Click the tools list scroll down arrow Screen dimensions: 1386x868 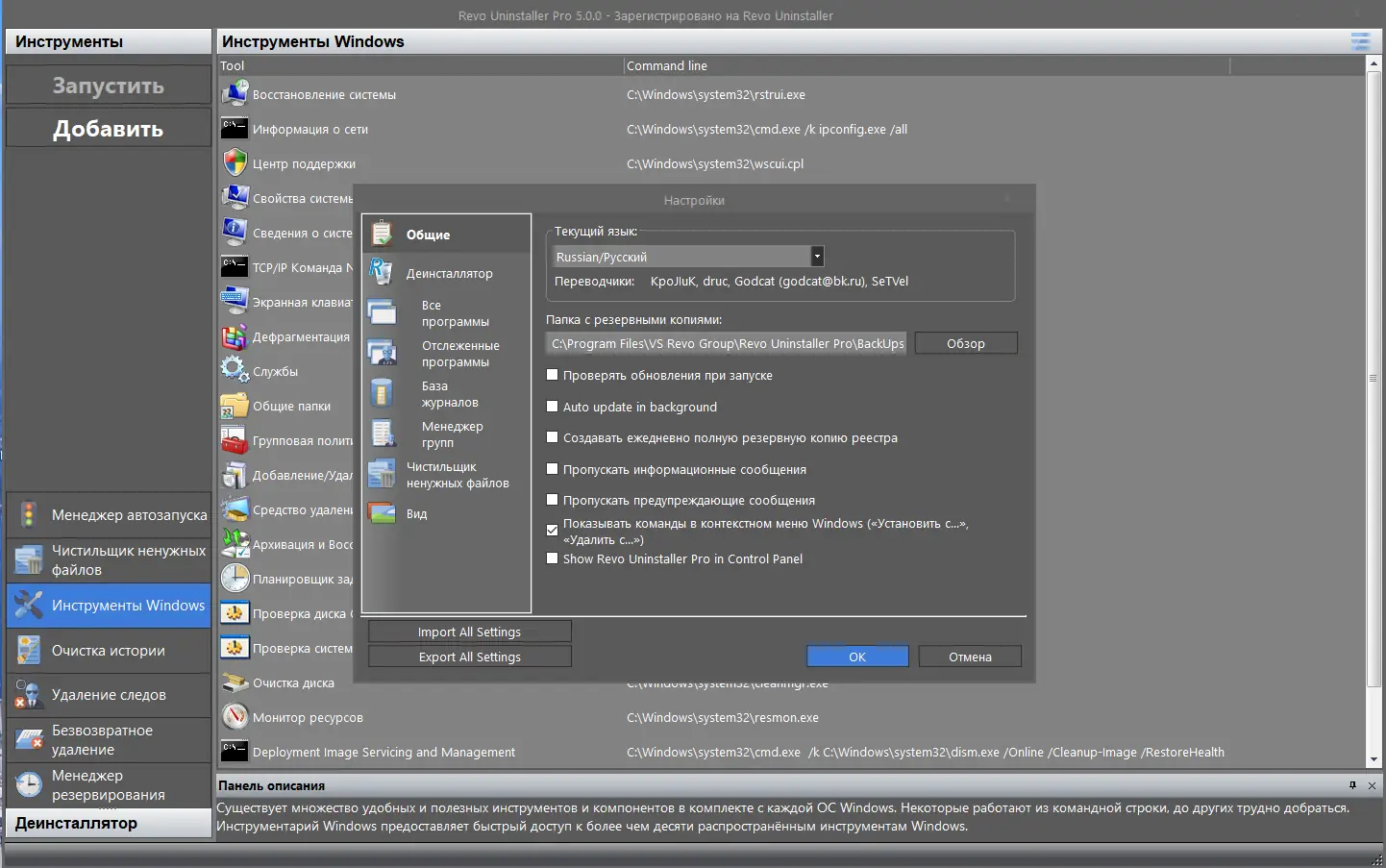tap(1373, 759)
